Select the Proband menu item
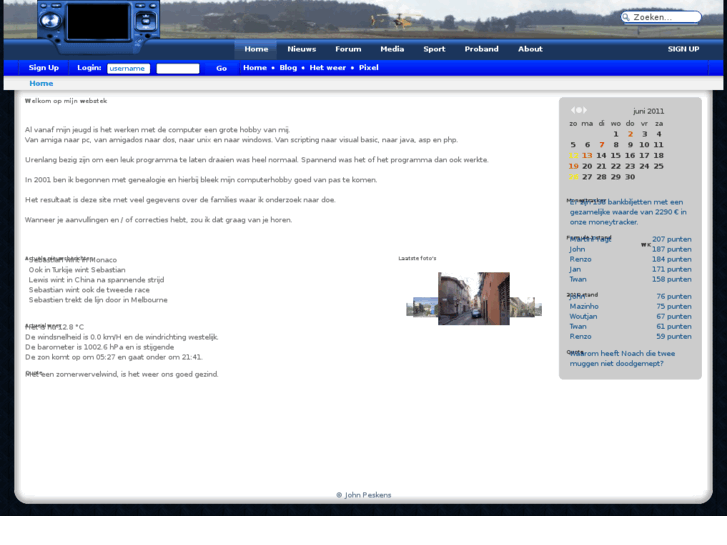 coord(481,49)
